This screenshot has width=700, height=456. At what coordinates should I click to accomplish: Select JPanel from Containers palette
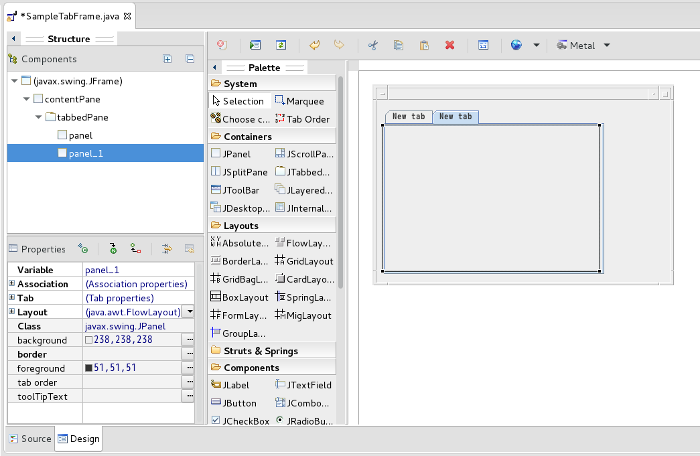(231, 154)
